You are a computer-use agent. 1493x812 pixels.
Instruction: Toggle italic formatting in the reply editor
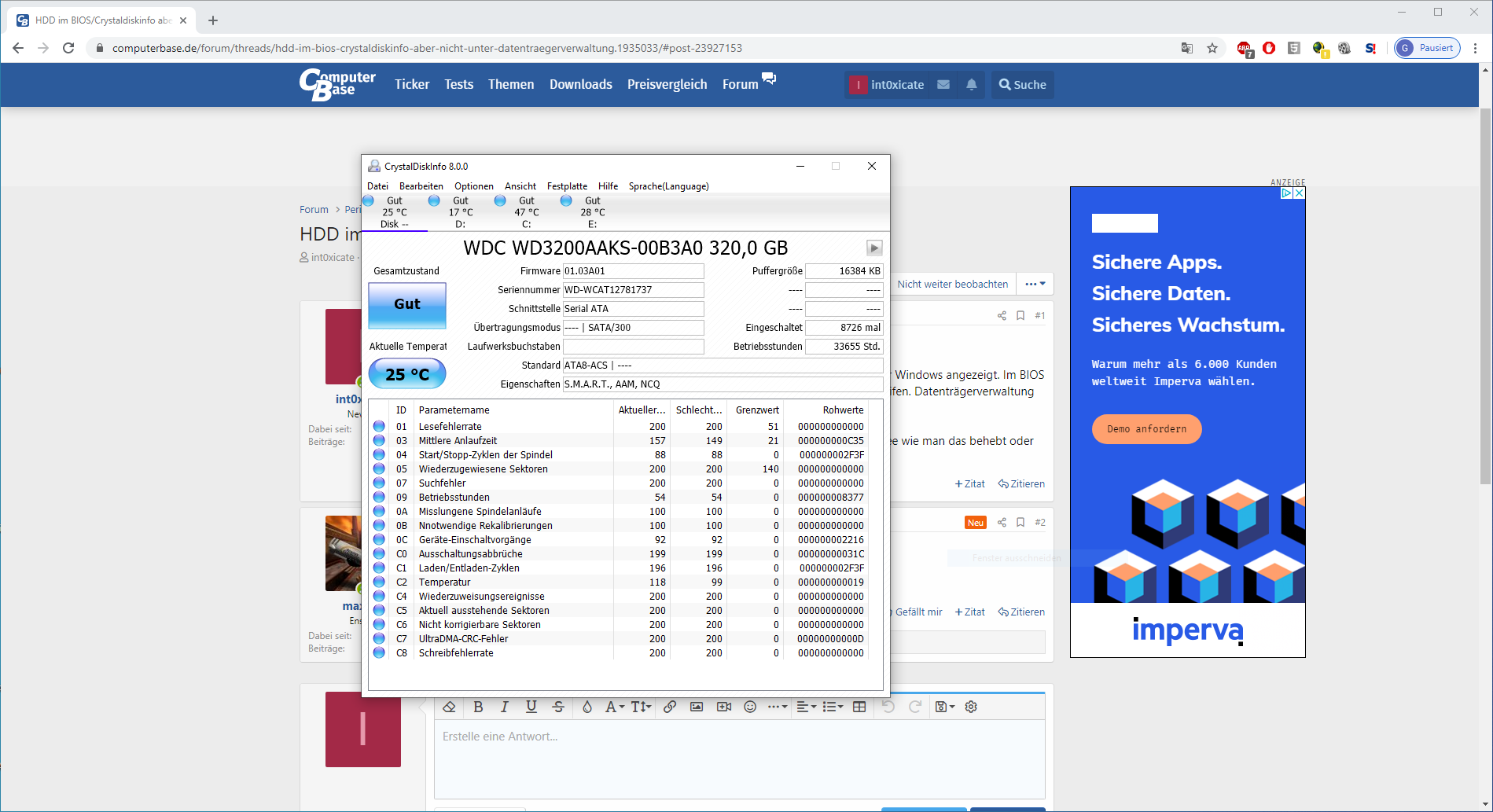(x=505, y=707)
